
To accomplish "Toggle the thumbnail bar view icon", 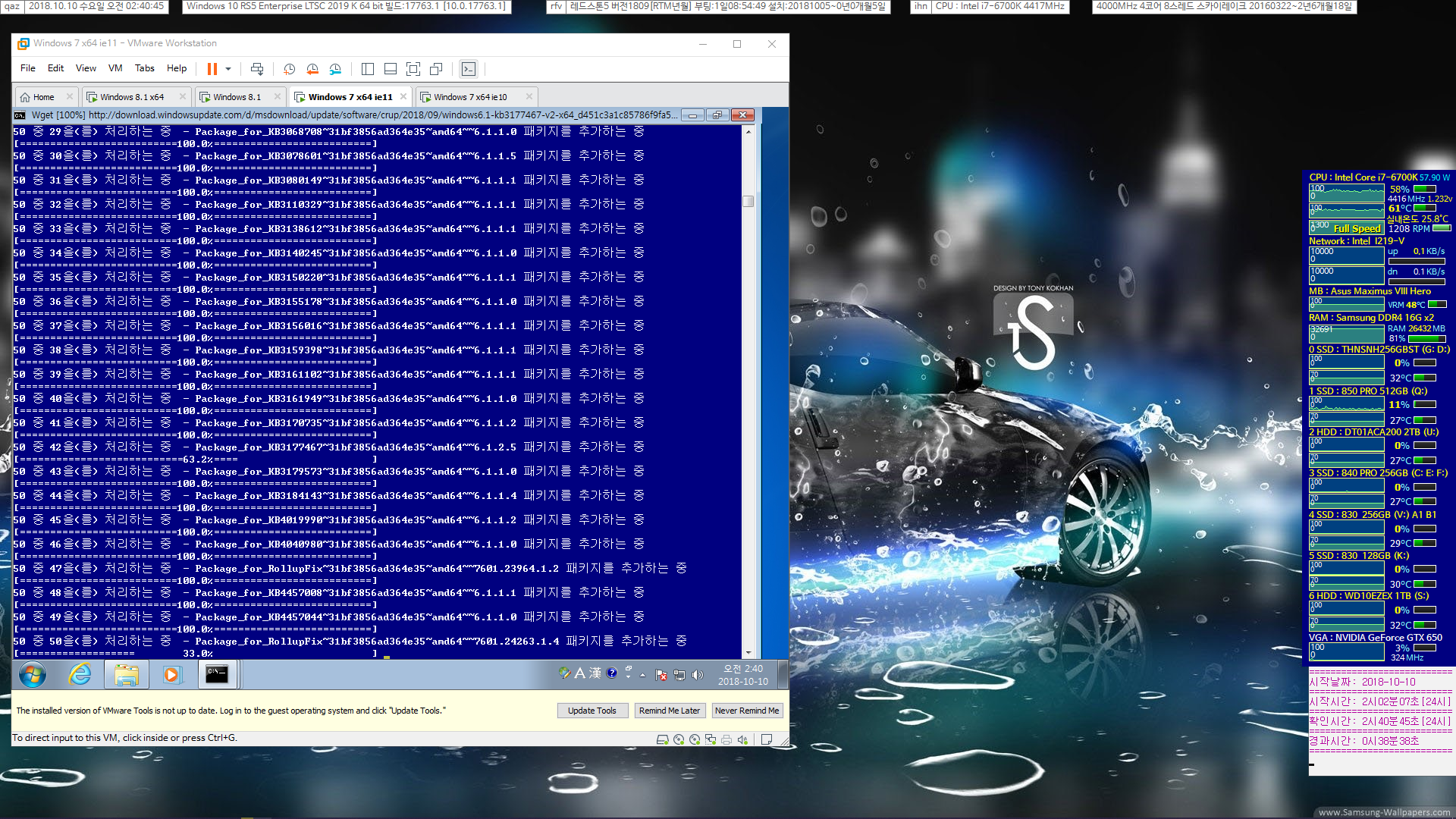I will point(391,69).
